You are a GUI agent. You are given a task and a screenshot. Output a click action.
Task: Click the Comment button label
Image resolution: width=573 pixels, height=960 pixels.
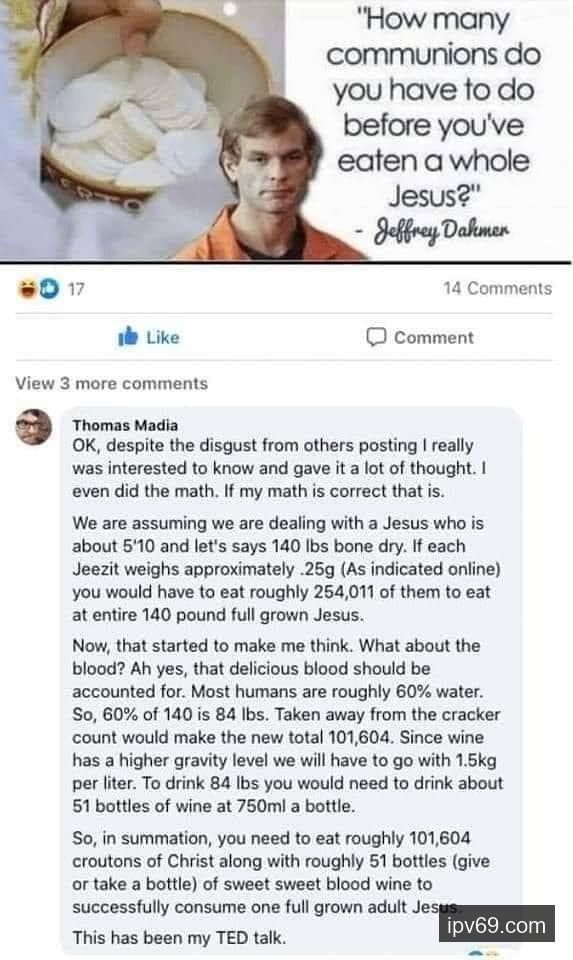[433, 337]
